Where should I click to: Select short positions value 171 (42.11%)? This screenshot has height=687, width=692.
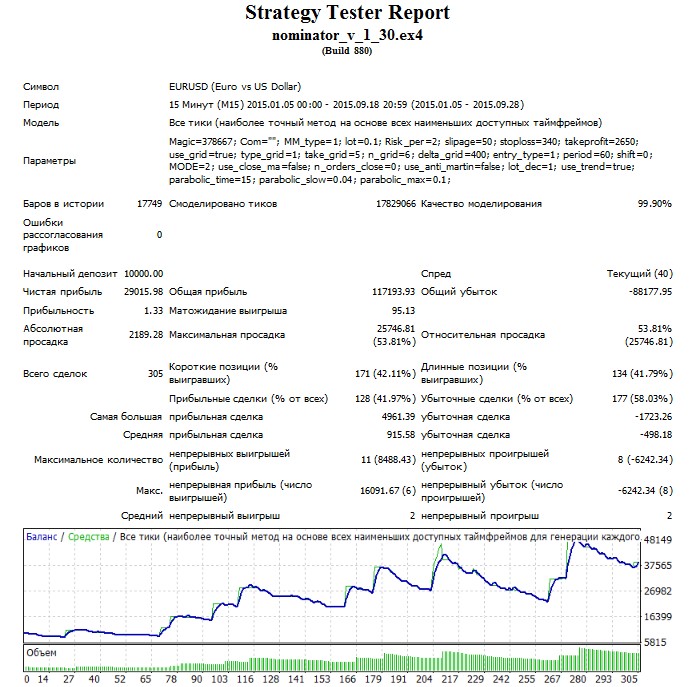click(x=385, y=374)
